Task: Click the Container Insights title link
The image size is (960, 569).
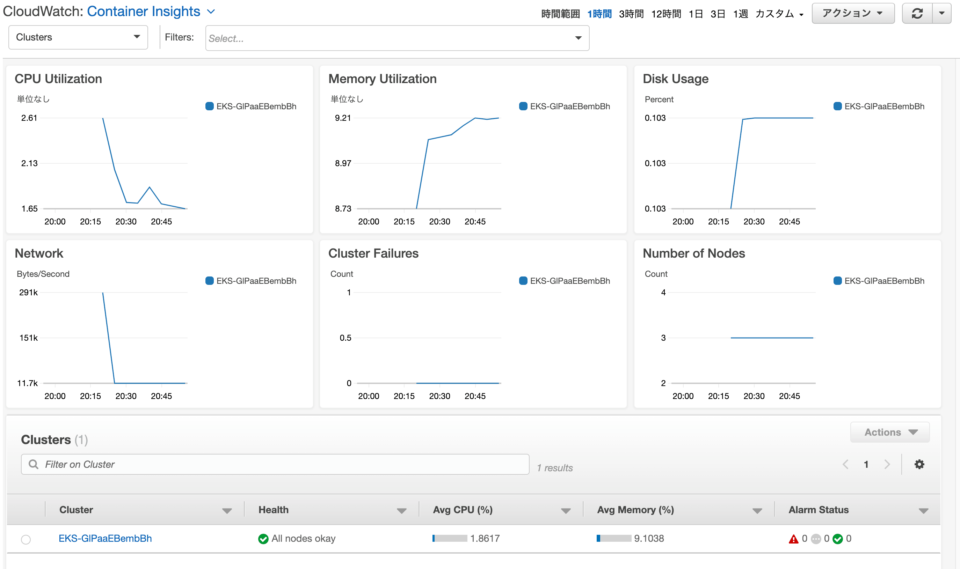Action: pos(143,12)
